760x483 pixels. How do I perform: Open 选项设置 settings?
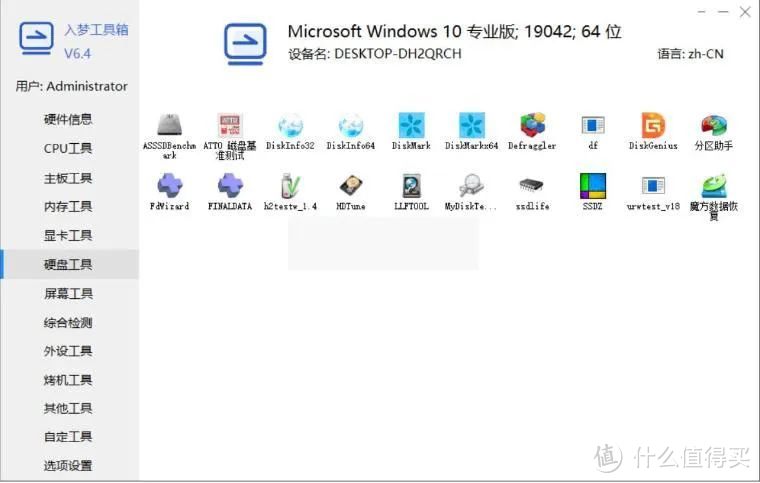click(x=68, y=466)
